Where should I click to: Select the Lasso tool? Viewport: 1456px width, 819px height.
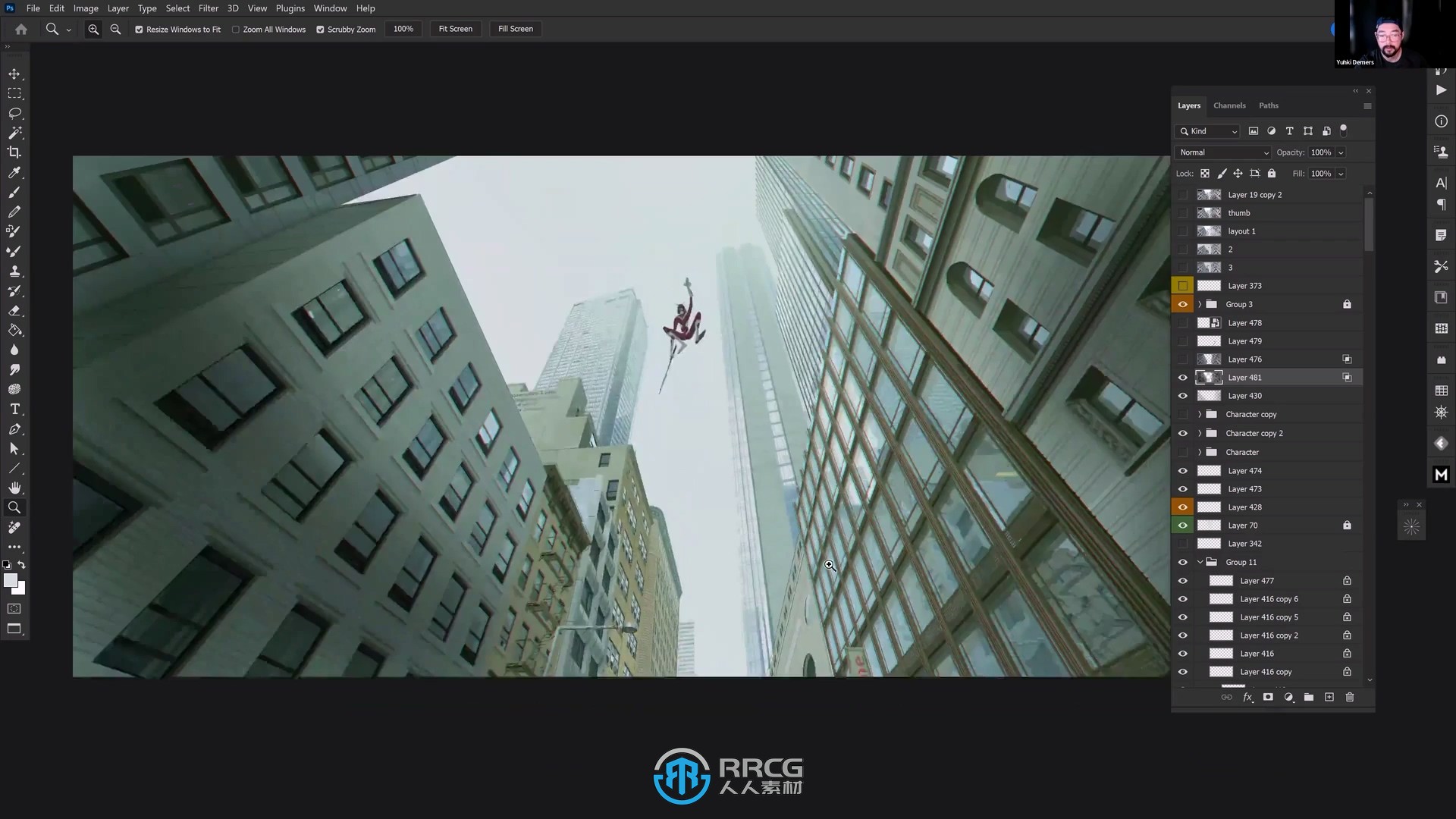tap(14, 113)
